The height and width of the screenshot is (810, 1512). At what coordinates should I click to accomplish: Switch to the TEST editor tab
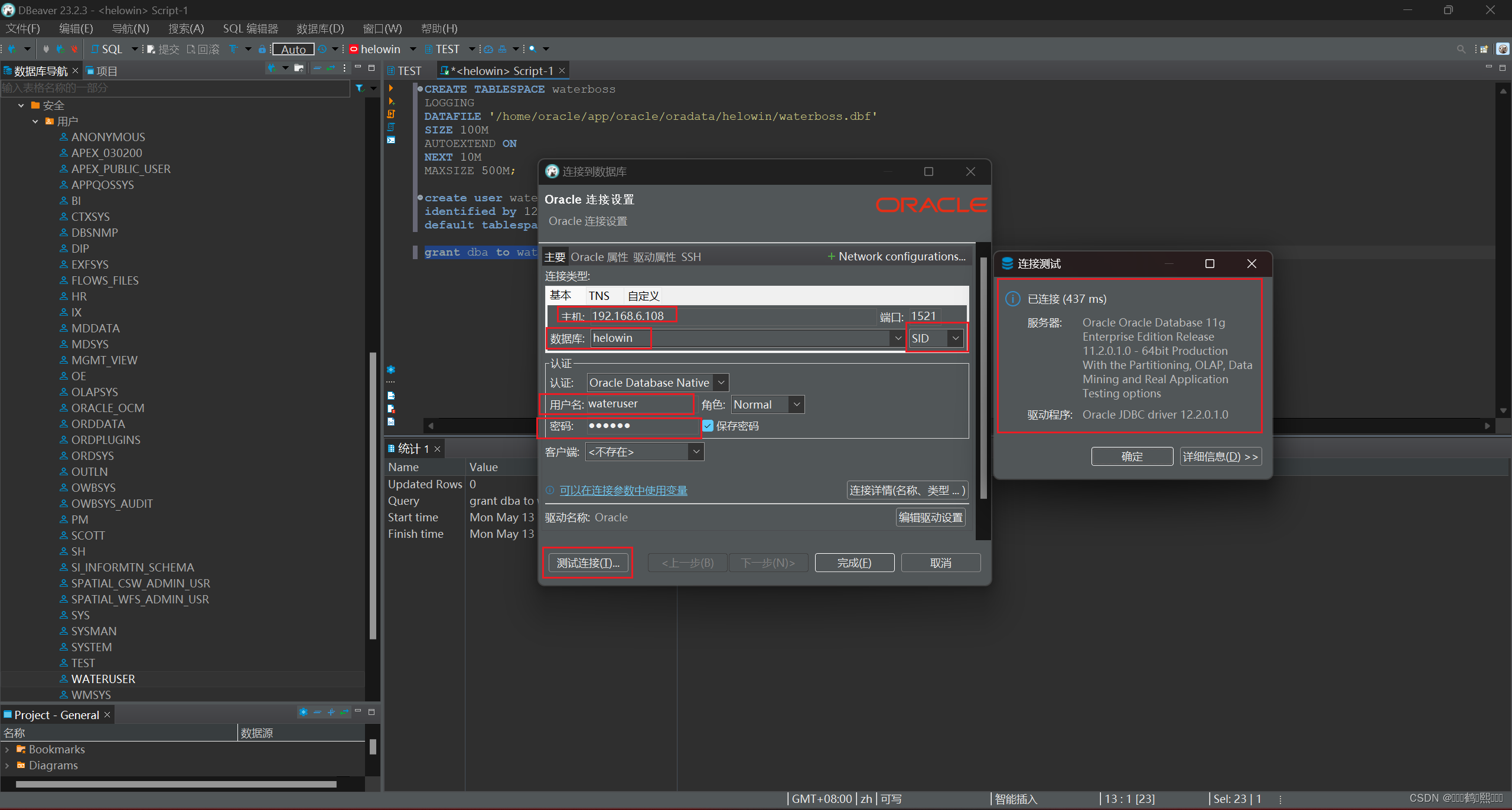(x=405, y=71)
